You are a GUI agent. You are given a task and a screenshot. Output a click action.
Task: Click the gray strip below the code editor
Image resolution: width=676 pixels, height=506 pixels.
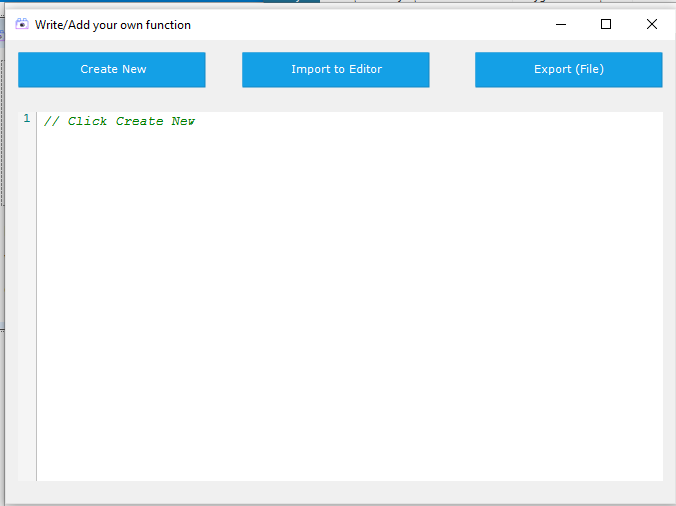[340, 491]
